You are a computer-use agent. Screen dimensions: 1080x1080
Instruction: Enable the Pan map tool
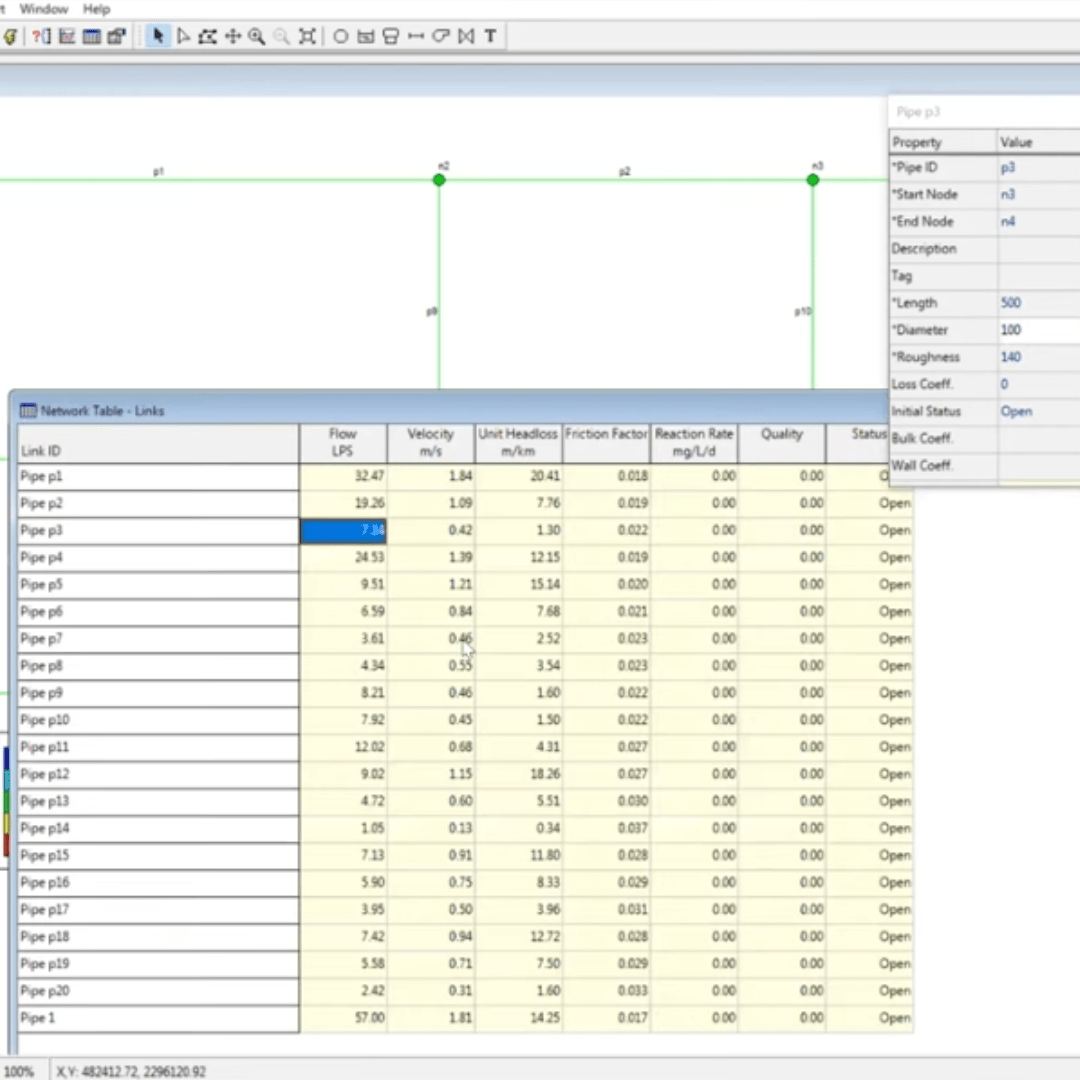click(233, 36)
